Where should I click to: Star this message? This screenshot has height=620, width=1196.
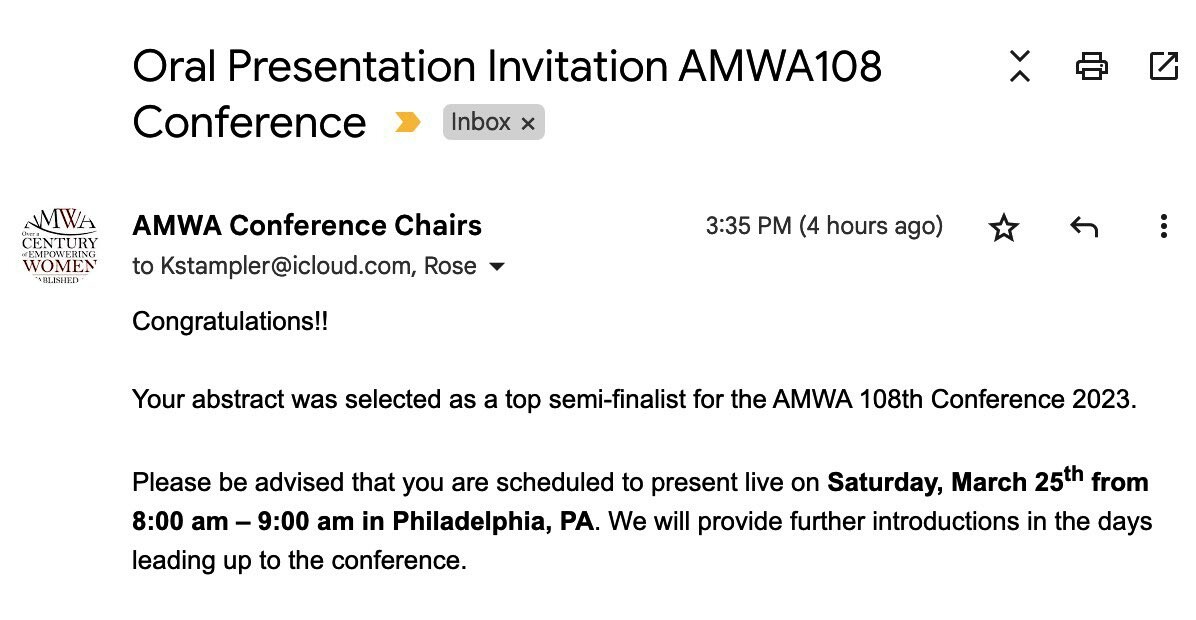click(x=1003, y=228)
